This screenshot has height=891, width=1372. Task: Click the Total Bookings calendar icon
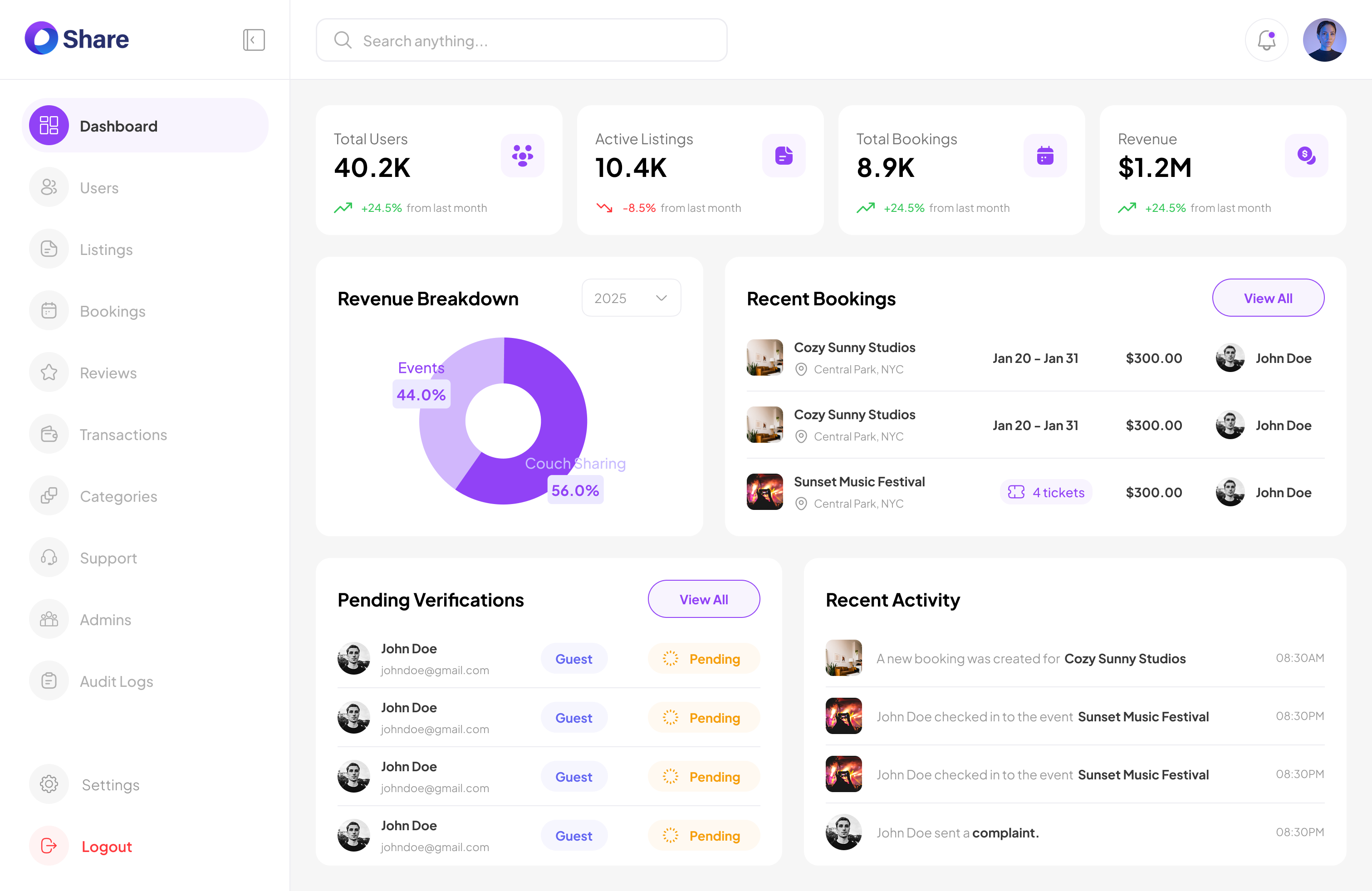coord(1044,156)
